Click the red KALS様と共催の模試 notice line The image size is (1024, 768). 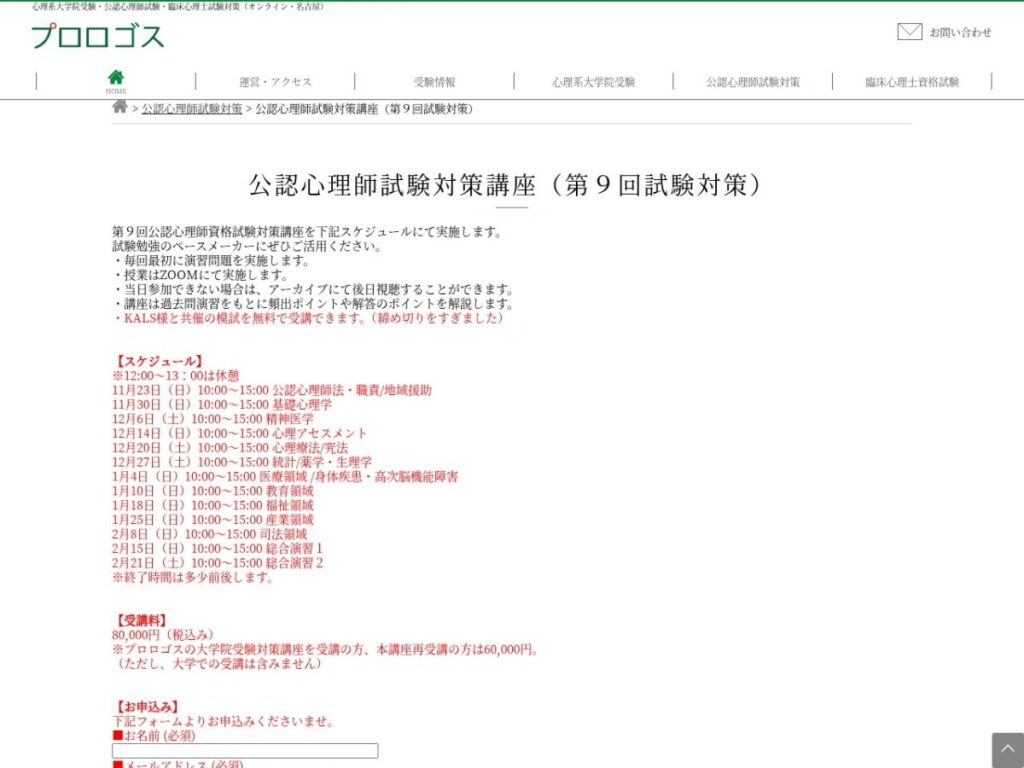tap(309, 318)
